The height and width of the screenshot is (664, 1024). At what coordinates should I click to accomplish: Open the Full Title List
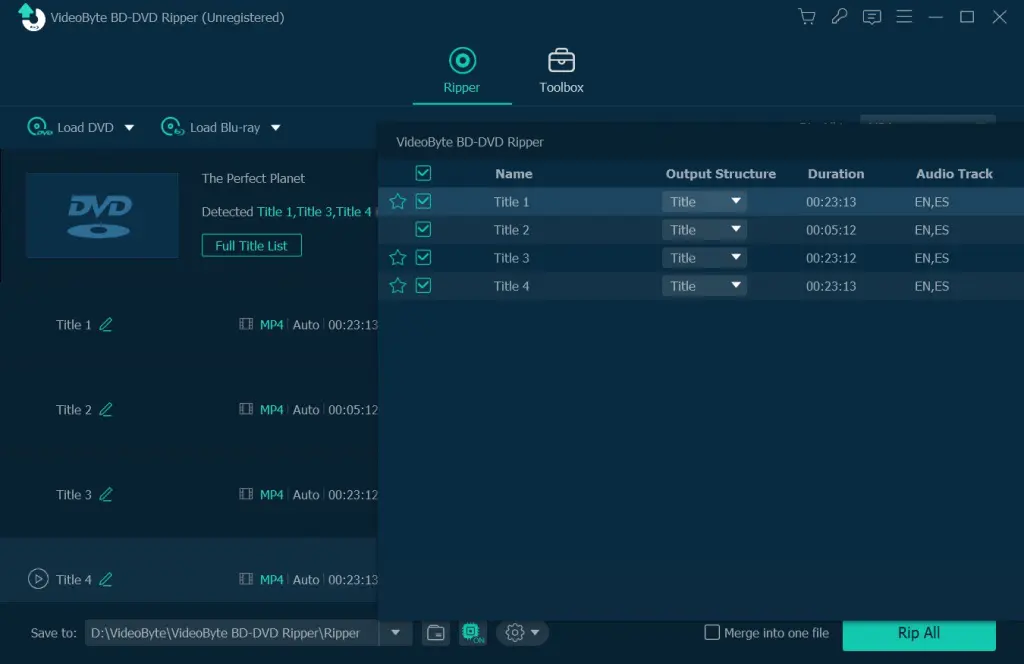(251, 245)
